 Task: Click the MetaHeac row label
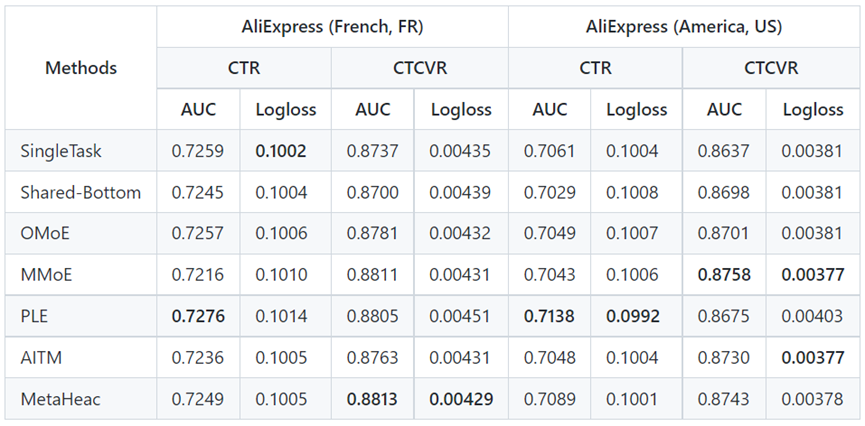click(x=60, y=399)
